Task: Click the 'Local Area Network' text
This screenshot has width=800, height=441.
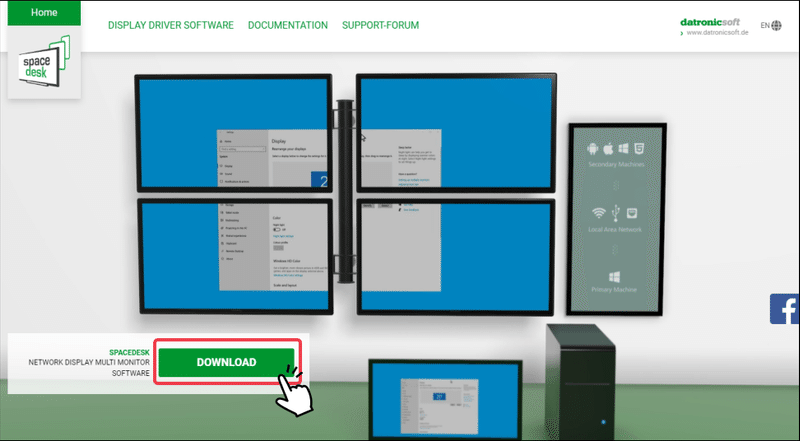Action: pyautogui.click(x=615, y=229)
